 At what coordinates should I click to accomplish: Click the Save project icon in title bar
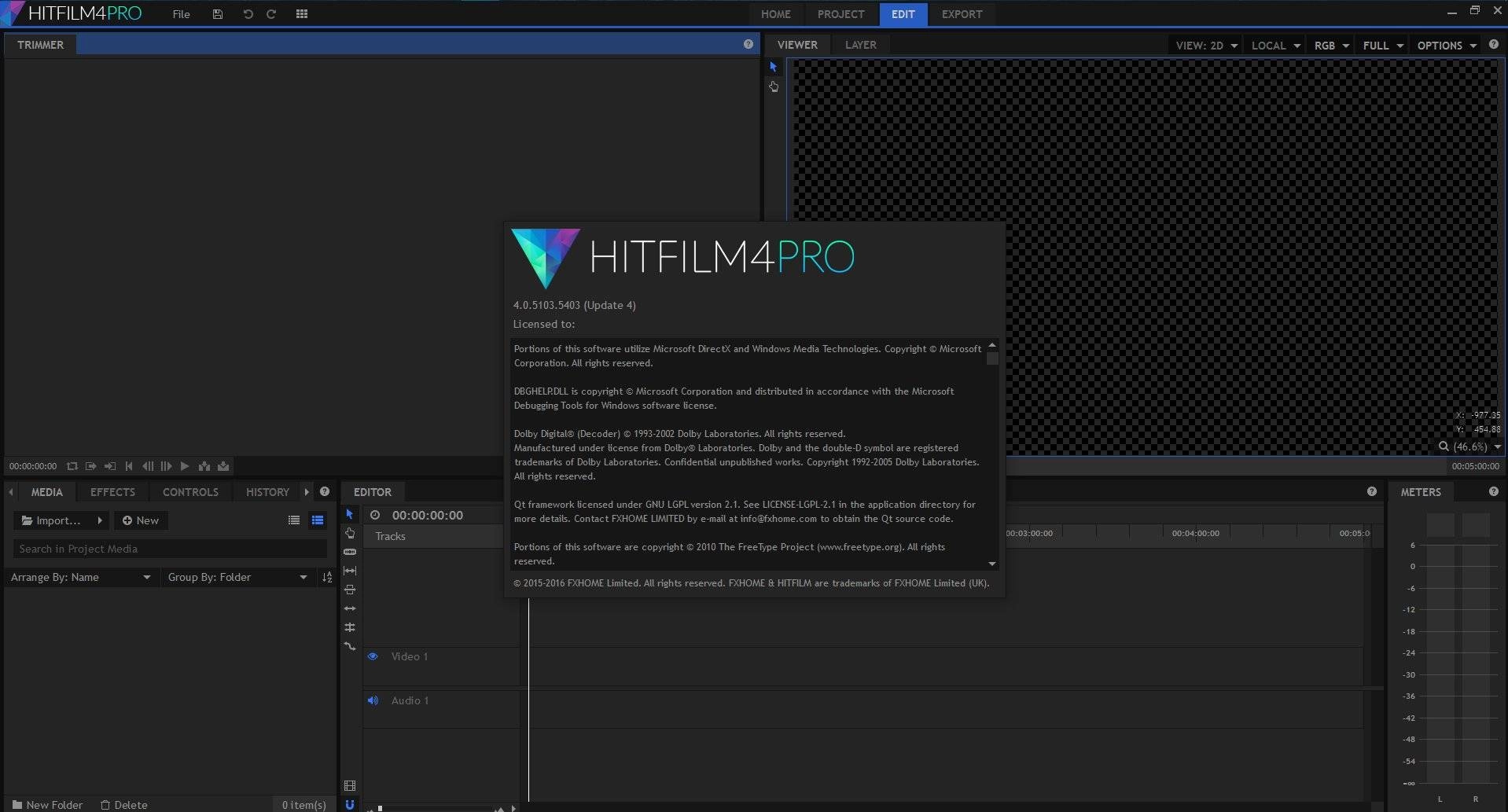[x=218, y=14]
